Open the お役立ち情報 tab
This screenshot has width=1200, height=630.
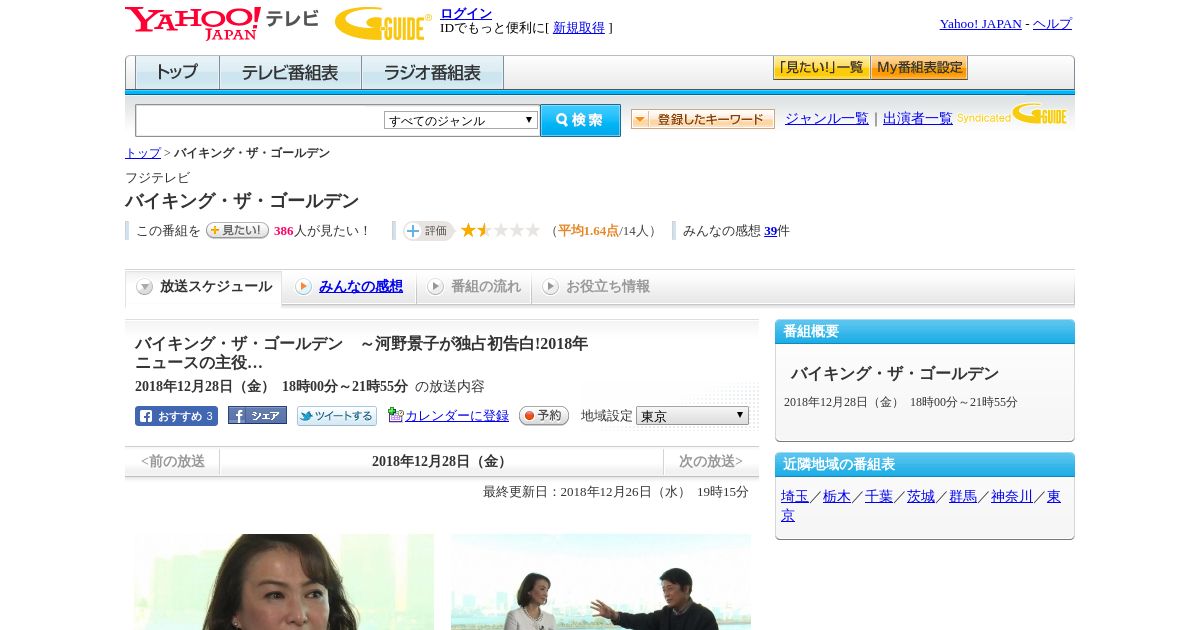click(x=596, y=287)
